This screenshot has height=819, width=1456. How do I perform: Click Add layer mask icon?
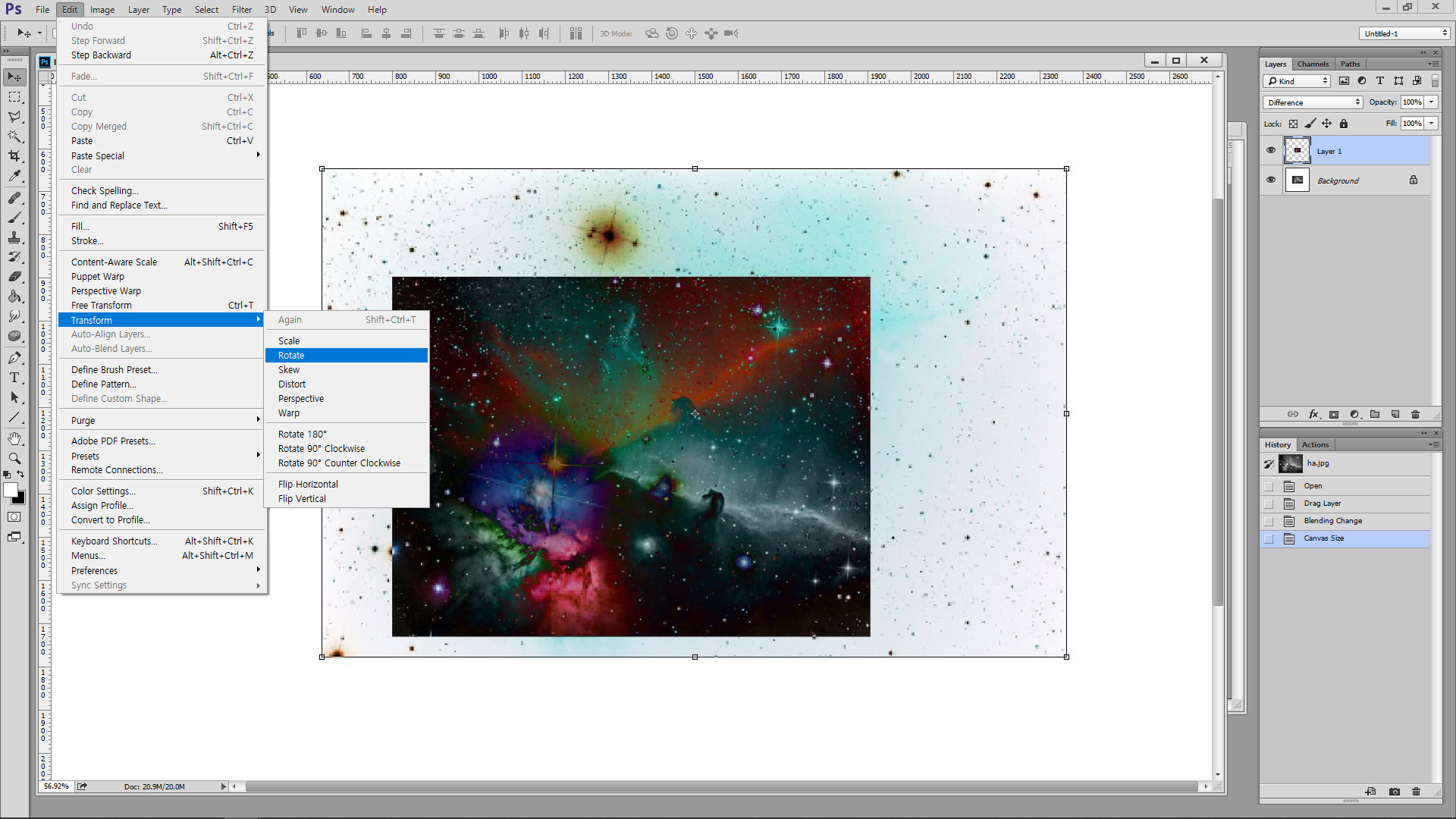[1334, 414]
